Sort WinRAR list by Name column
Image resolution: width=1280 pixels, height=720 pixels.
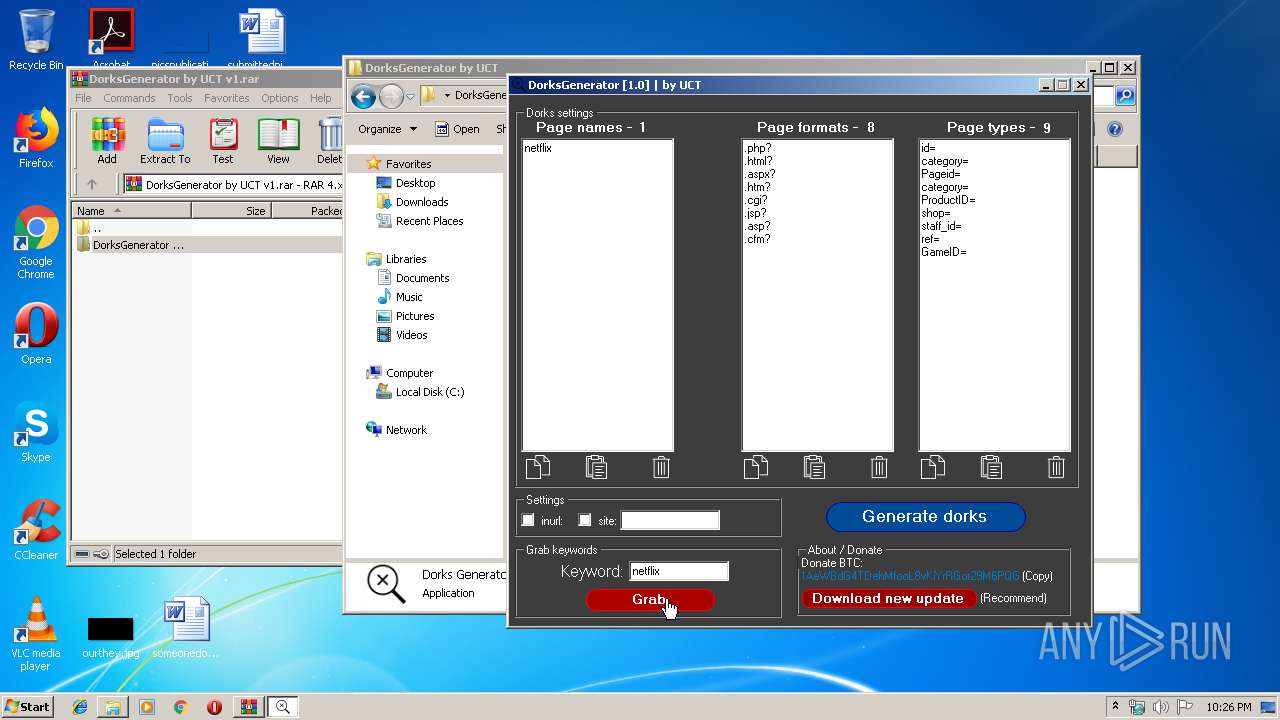(131, 211)
